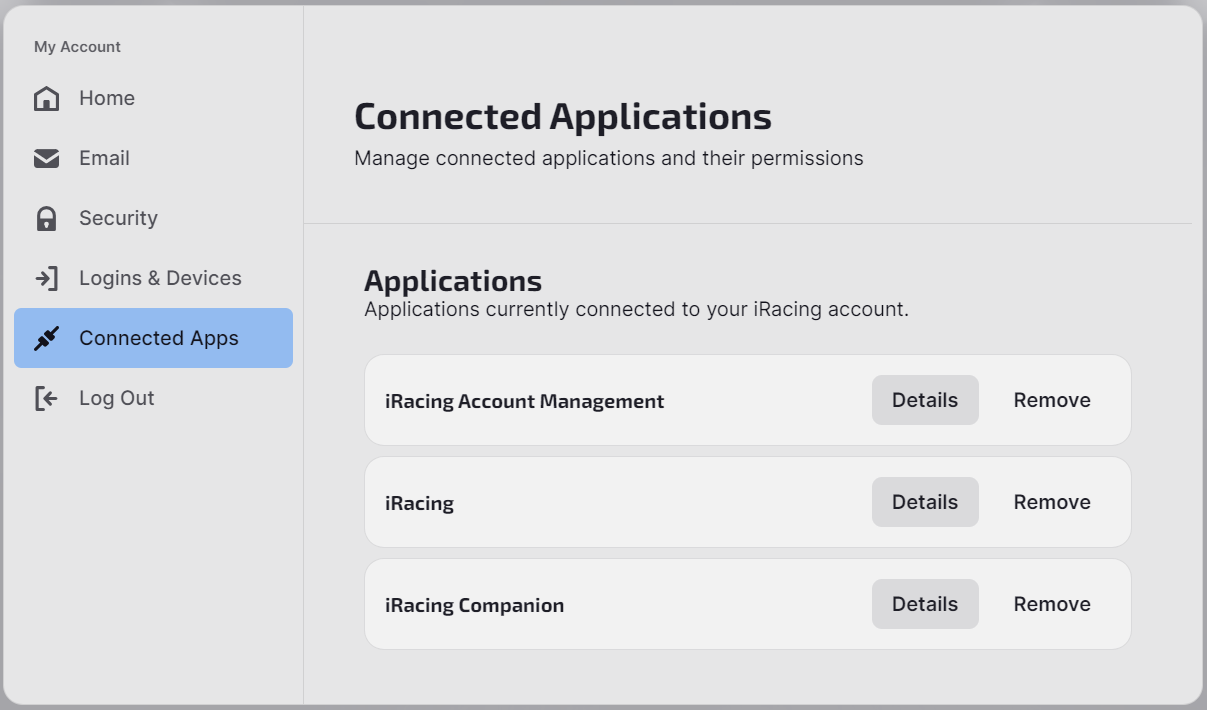Click the Log Out door icon
The width and height of the screenshot is (1207, 710).
pyautogui.click(x=46, y=398)
